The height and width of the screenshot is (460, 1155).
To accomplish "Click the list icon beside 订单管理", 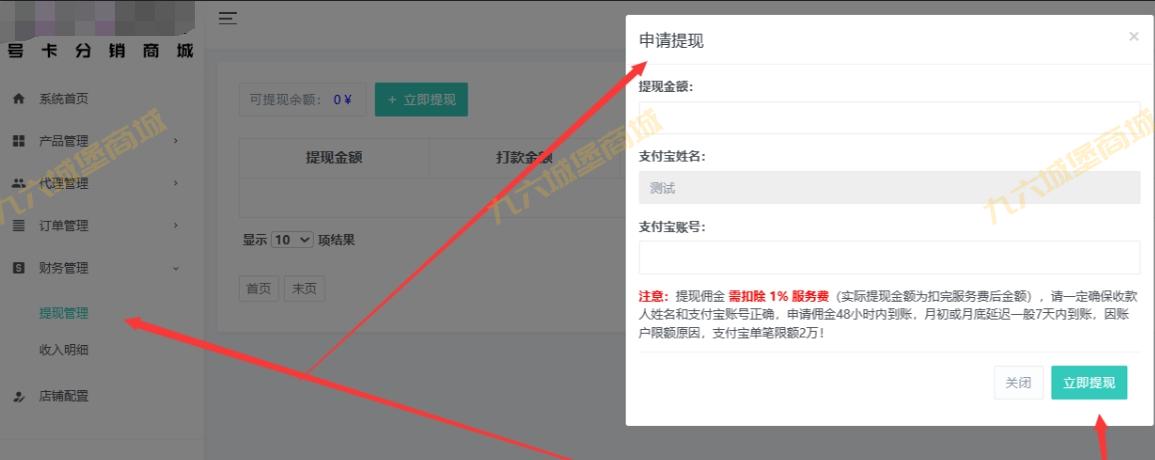I will [19, 226].
